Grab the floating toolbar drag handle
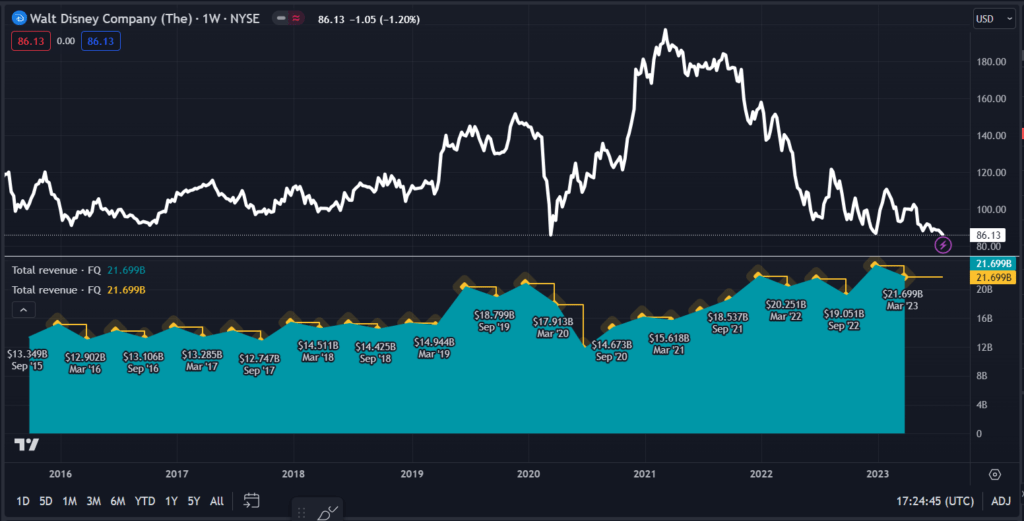 click(x=301, y=513)
